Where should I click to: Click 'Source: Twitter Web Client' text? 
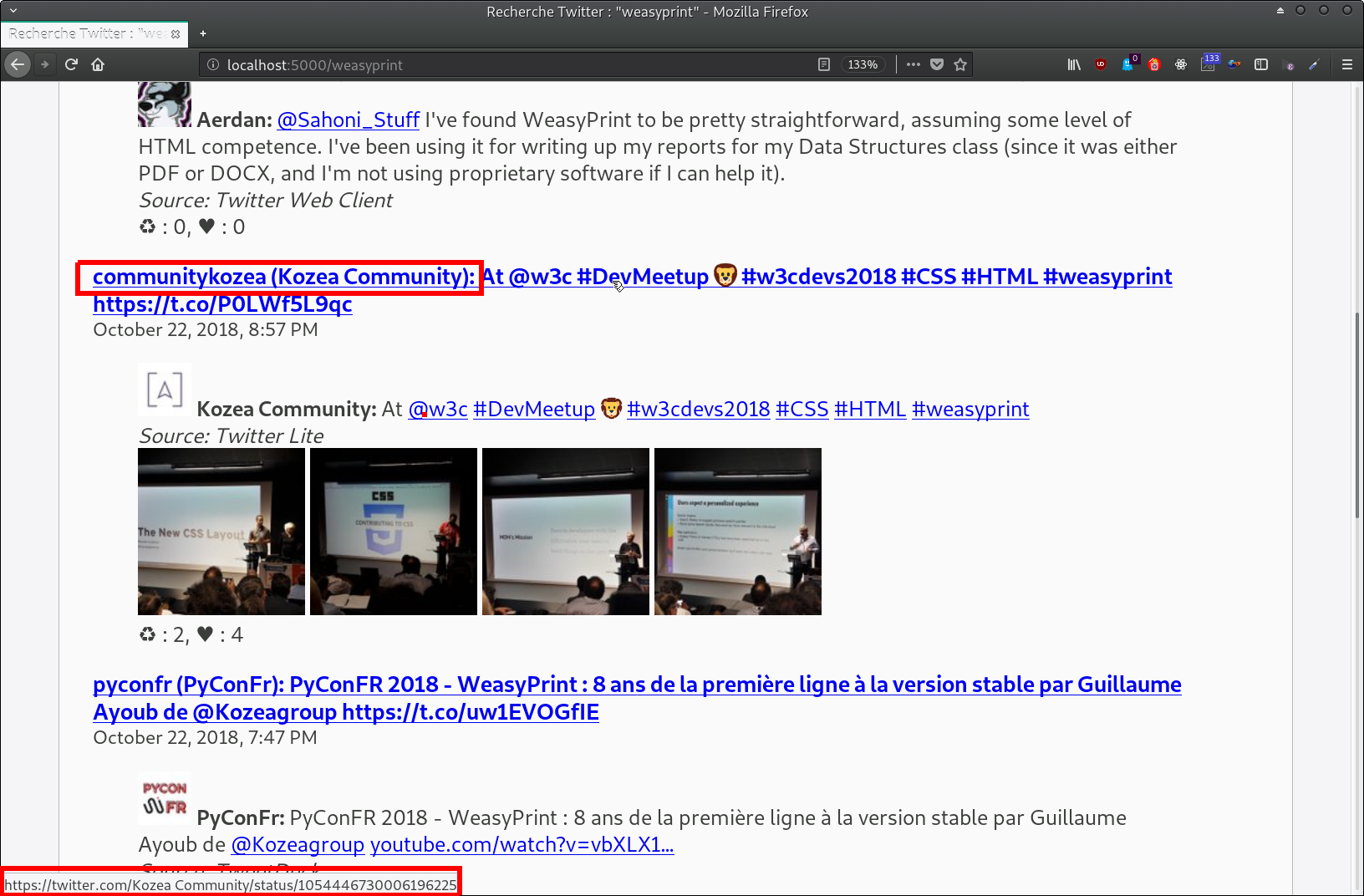[266, 201]
